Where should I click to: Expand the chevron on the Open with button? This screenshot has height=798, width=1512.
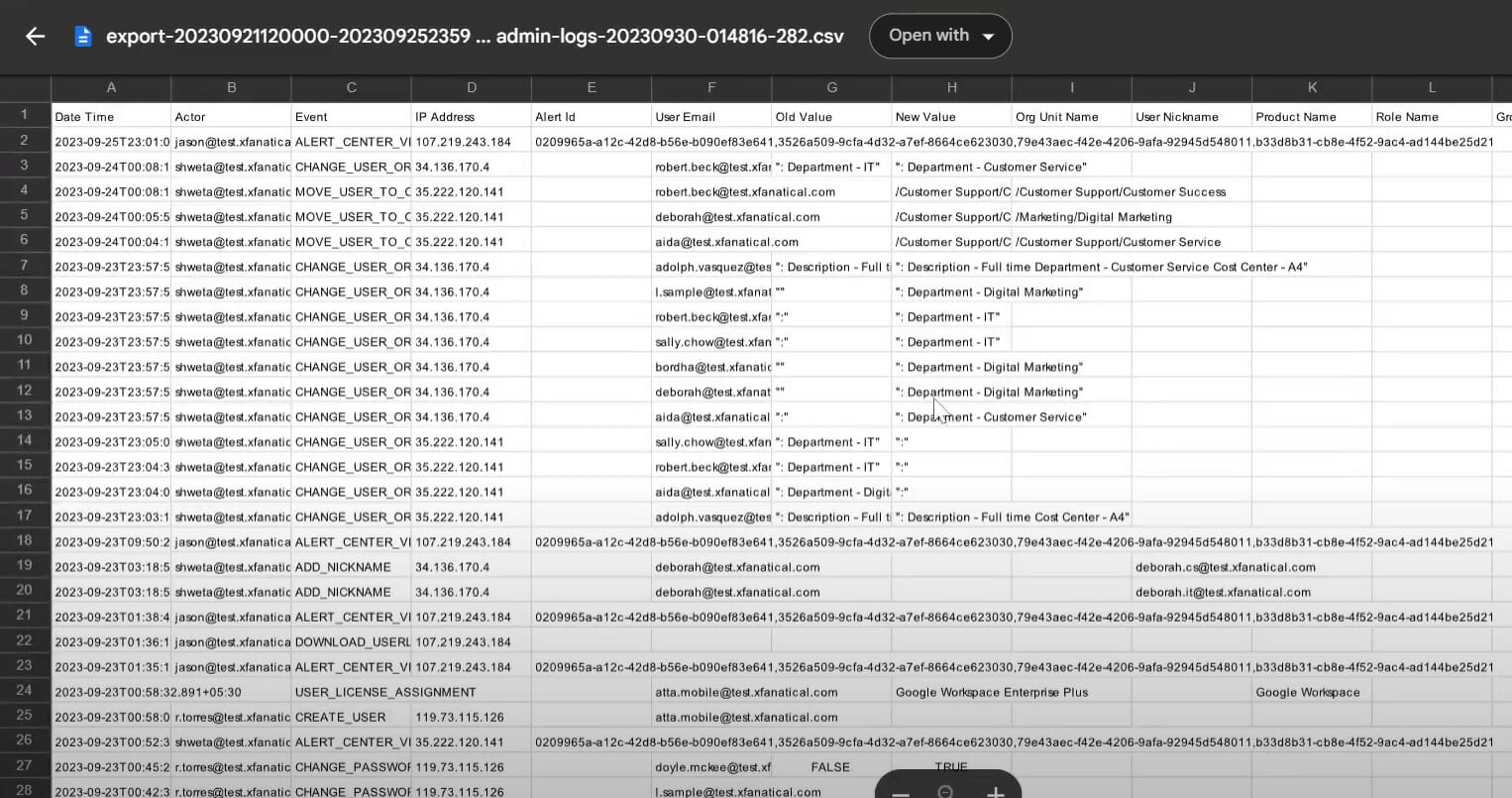coord(988,36)
